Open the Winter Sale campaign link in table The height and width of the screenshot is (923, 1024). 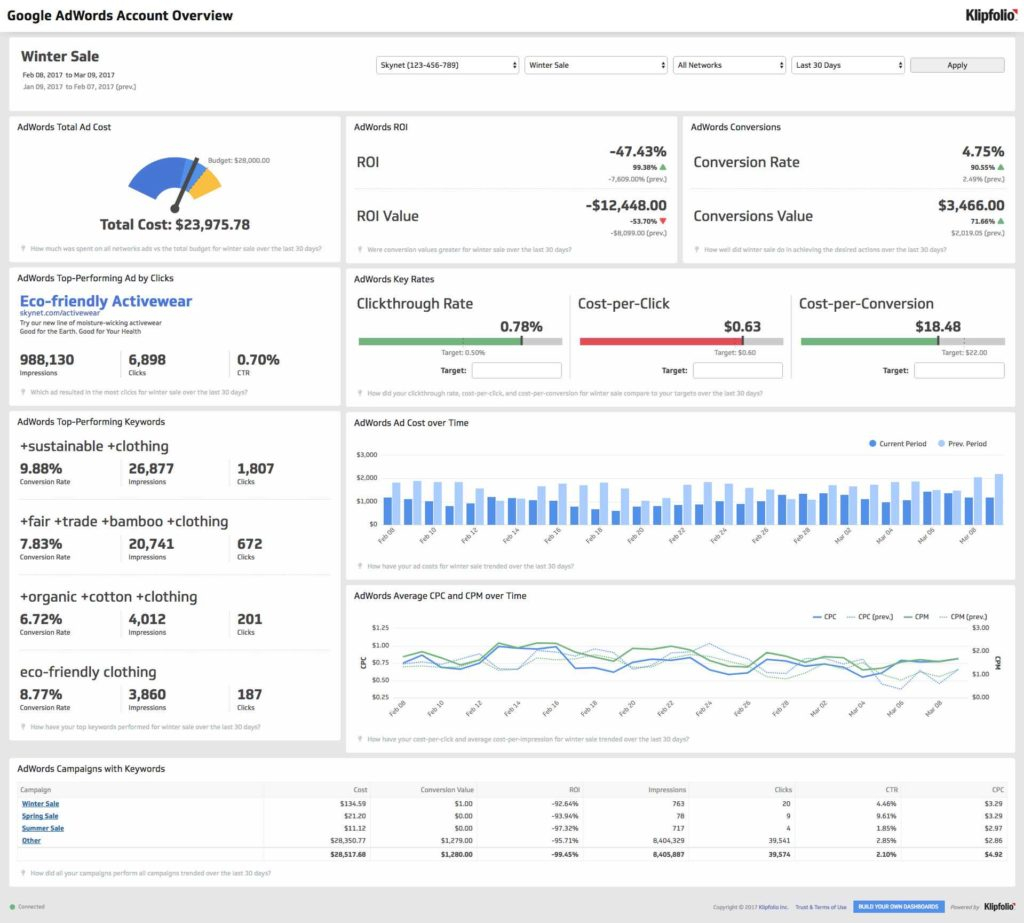click(x=41, y=803)
